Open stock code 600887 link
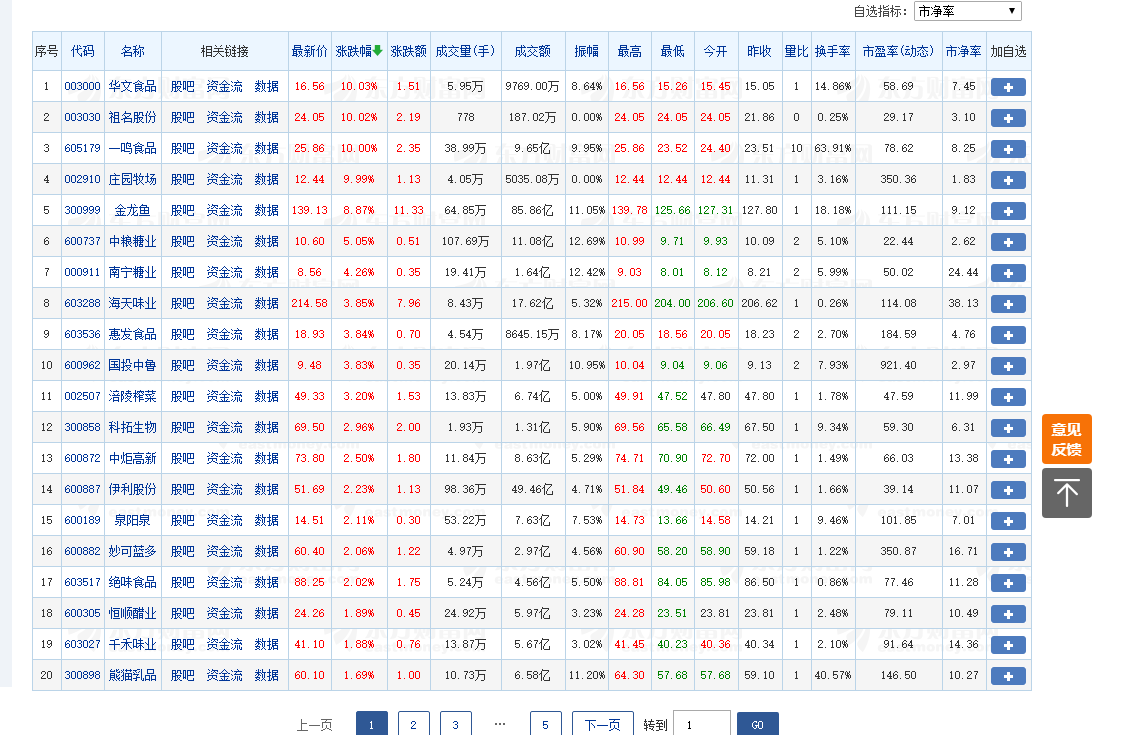 click(x=83, y=490)
